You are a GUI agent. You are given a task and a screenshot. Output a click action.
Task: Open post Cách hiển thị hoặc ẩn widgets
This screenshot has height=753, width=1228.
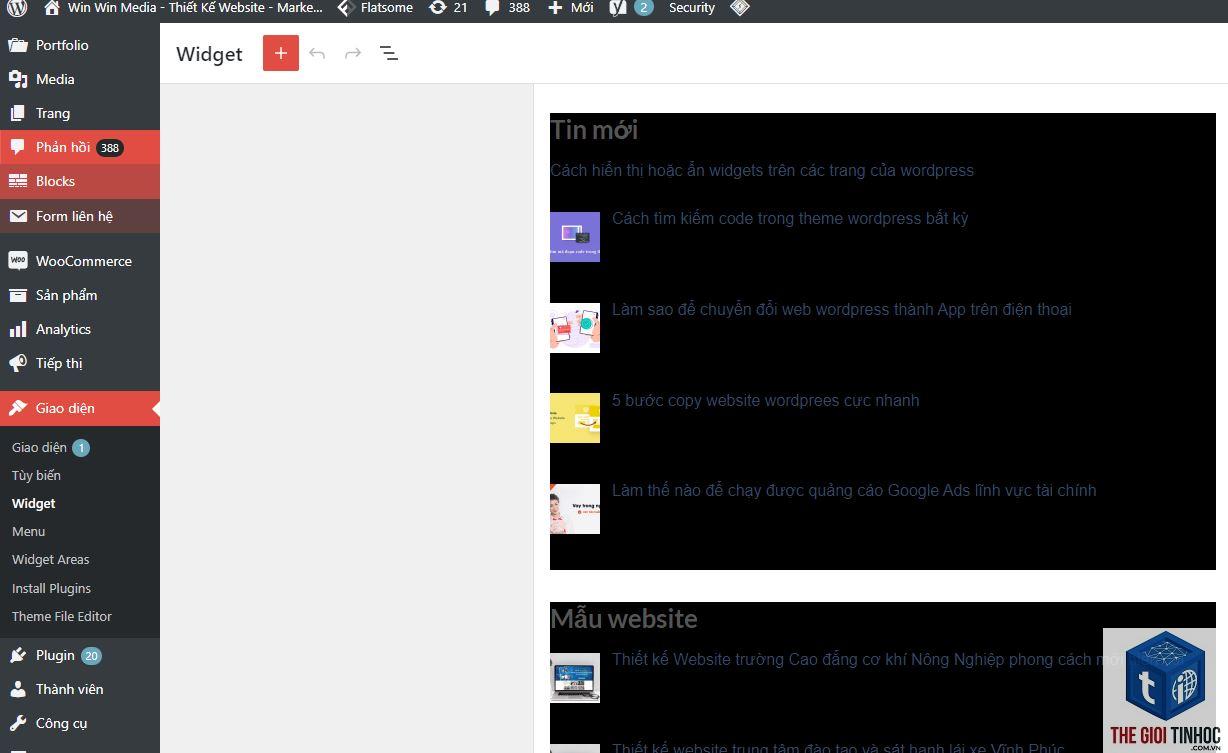(x=762, y=170)
